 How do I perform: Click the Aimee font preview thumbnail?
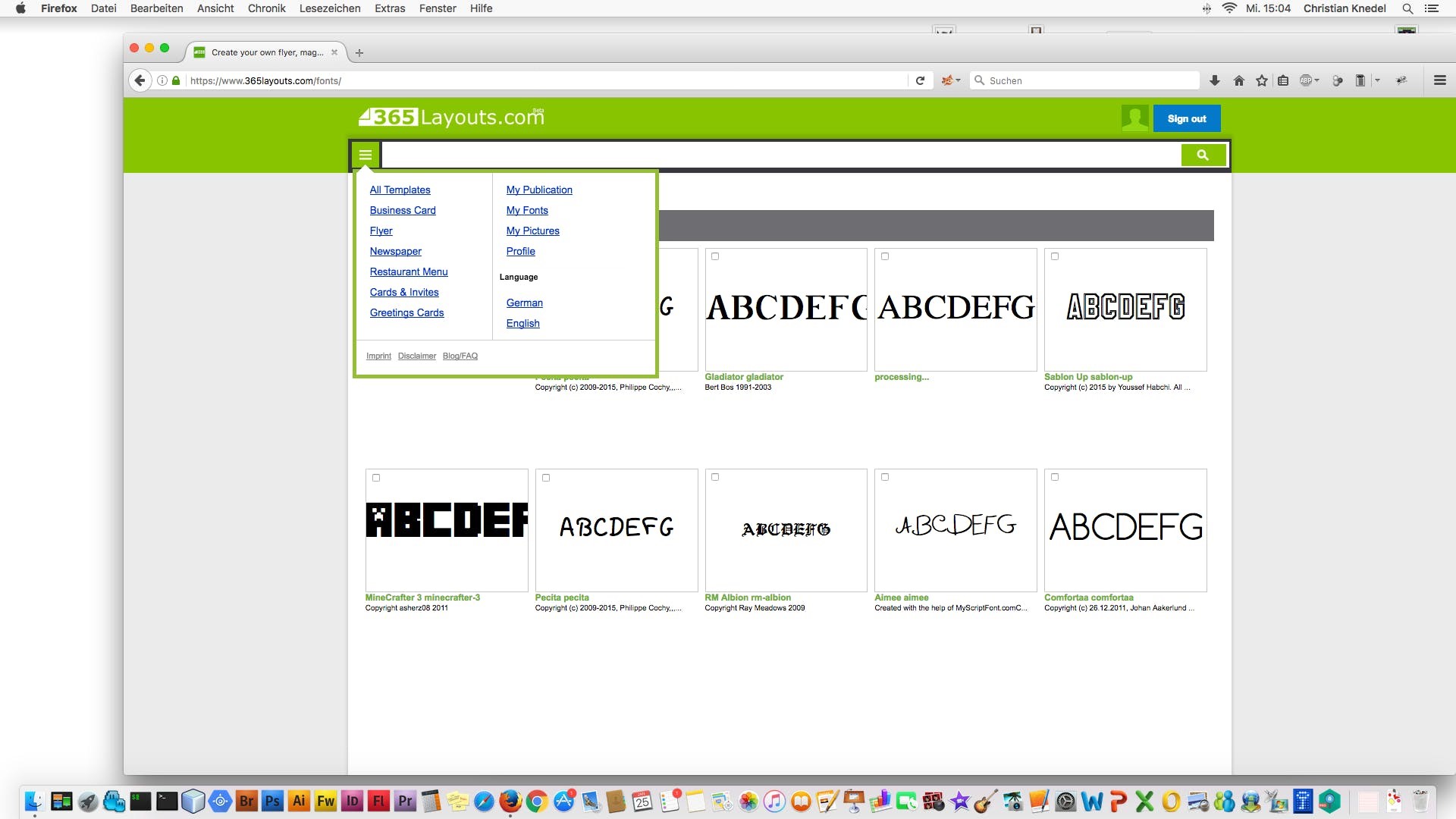(x=955, y=529)
